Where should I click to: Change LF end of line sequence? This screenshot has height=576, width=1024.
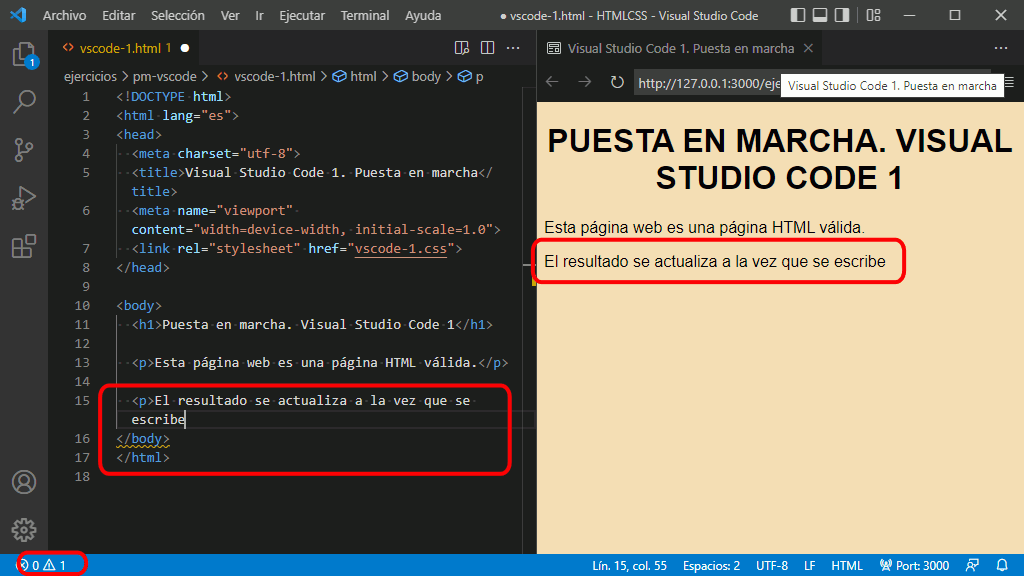click(810, 566)
